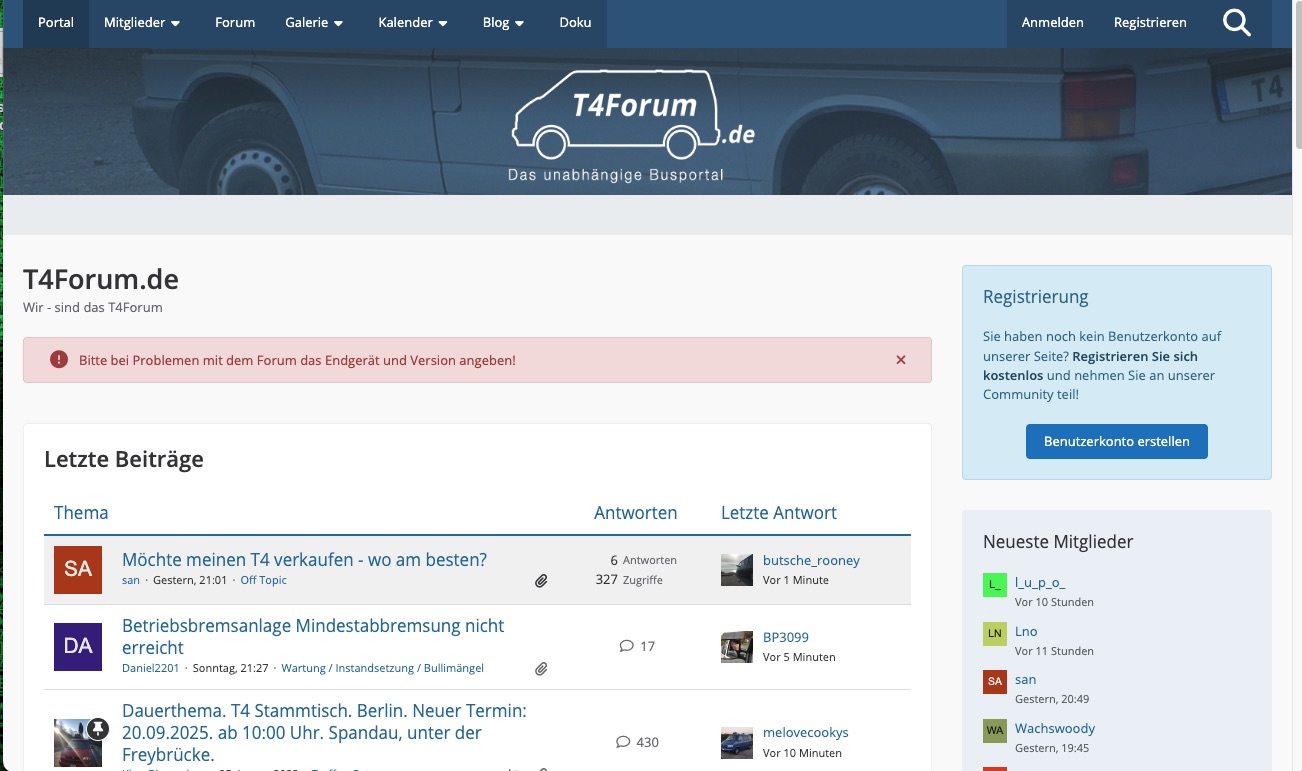Open the search magnifier icon
1302x771 pixels.
(x=1237, y=22)
